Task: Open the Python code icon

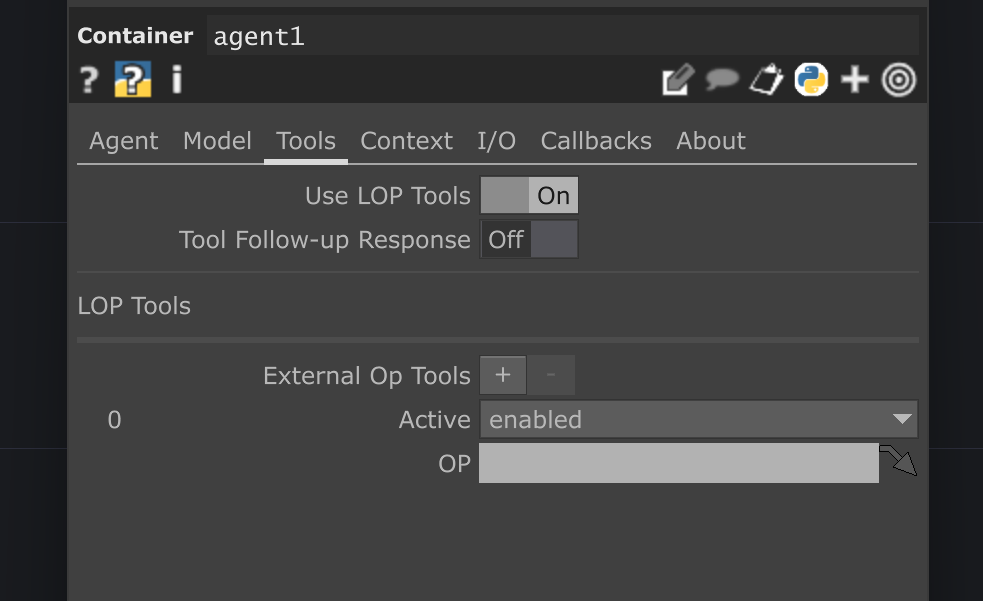Action: point(810,79)
